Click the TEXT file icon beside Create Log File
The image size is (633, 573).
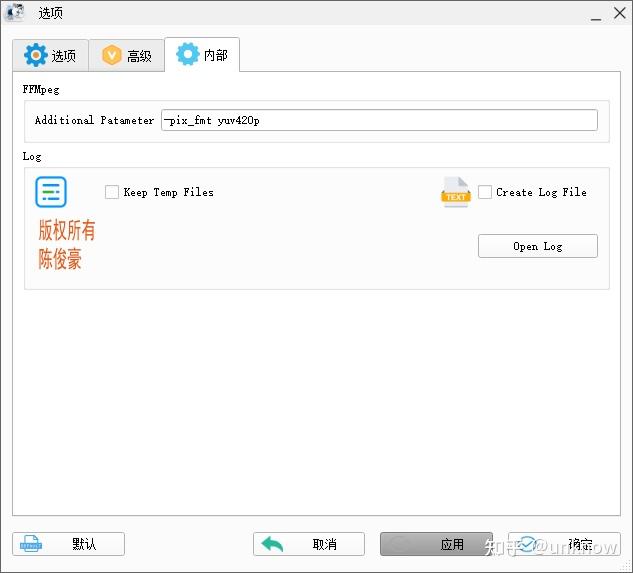tap(456, 192)
